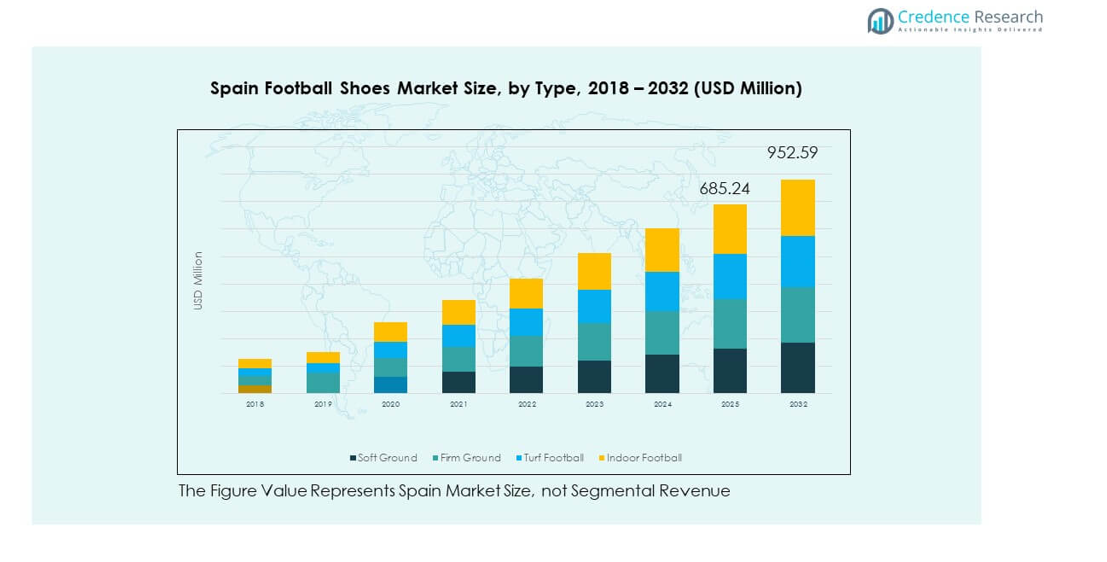Select the Indoor Football legend label
Screen dimensions: 1107x562
[644, 458]
